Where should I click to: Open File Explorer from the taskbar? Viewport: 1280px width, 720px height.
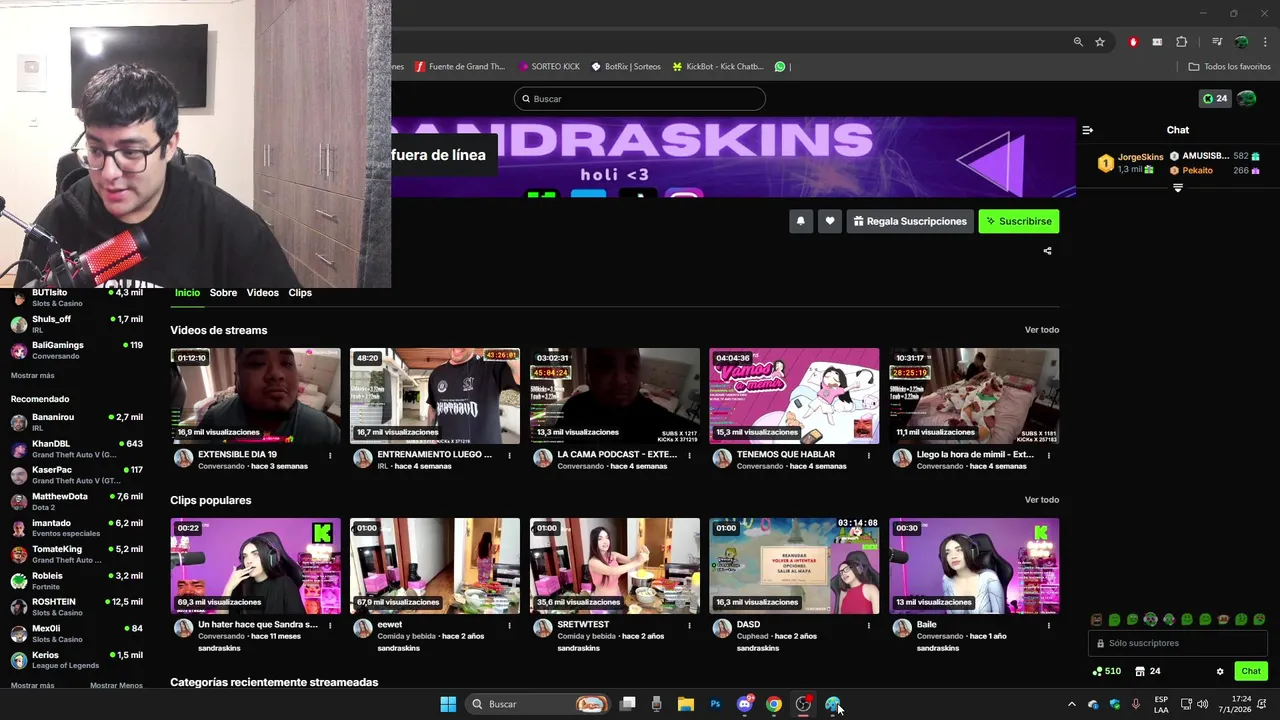(685, 704)
